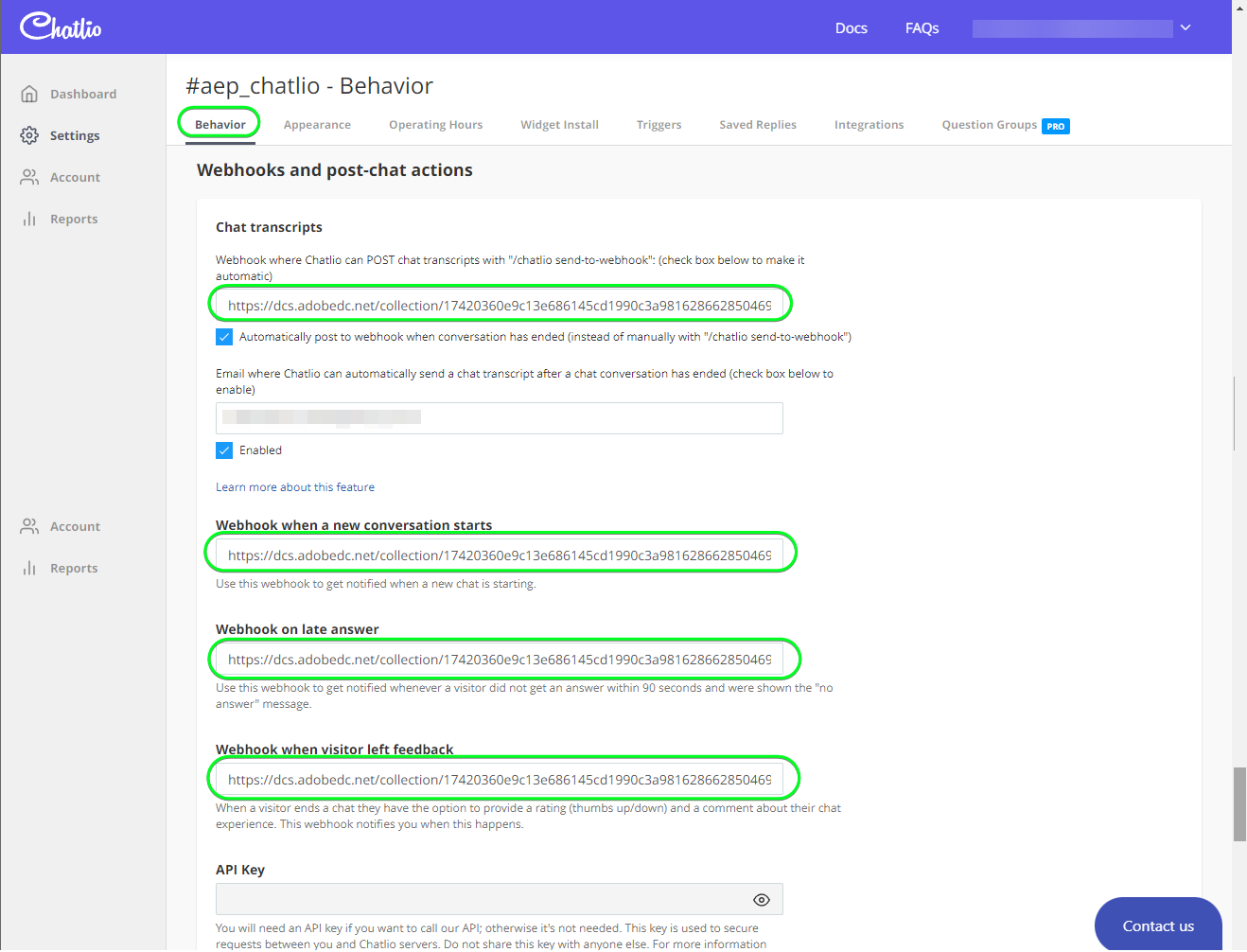Screen dimensions: 1247x952
Task: Click the API Key field
Action: tap(500, 899)
